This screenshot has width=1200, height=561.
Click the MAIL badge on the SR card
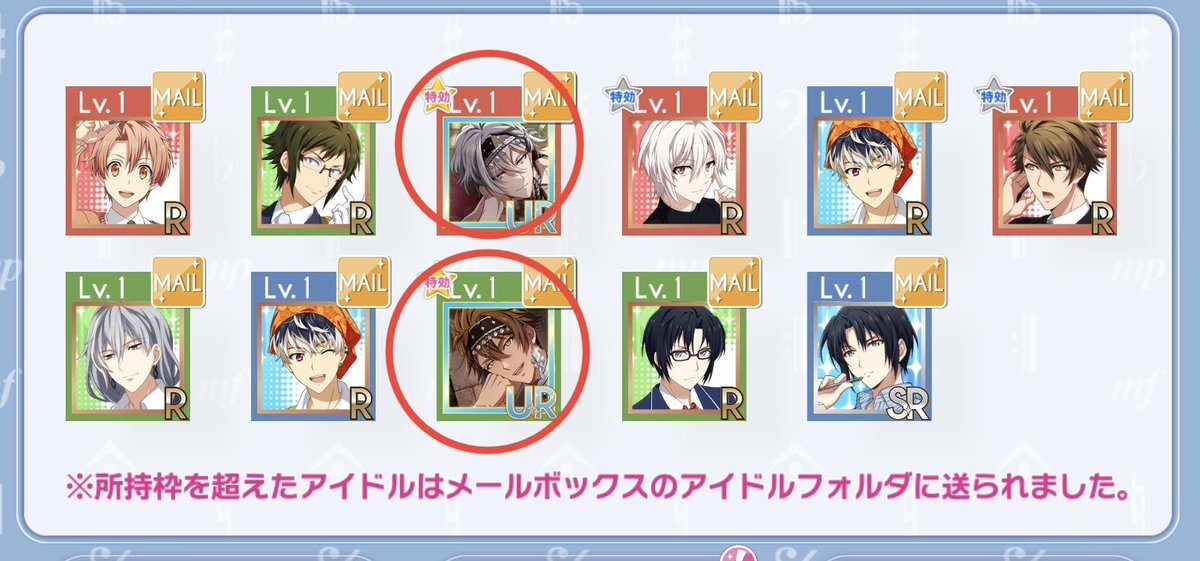918,280
